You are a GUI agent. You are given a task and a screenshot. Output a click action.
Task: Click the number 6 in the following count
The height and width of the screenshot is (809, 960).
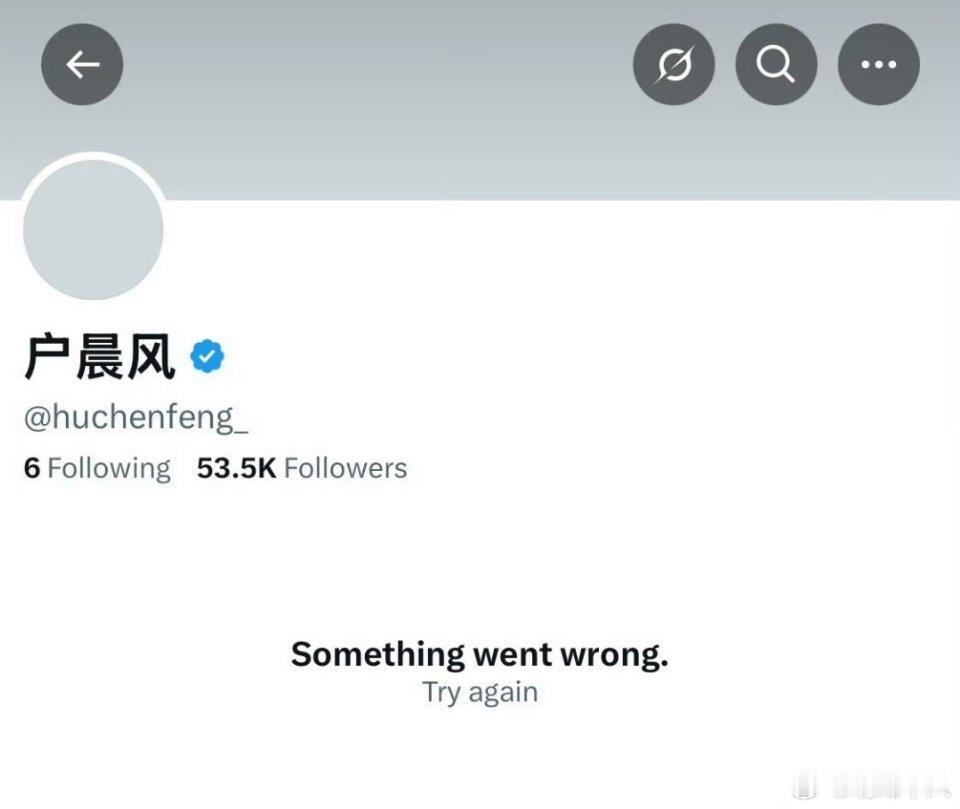coord(32,468)
